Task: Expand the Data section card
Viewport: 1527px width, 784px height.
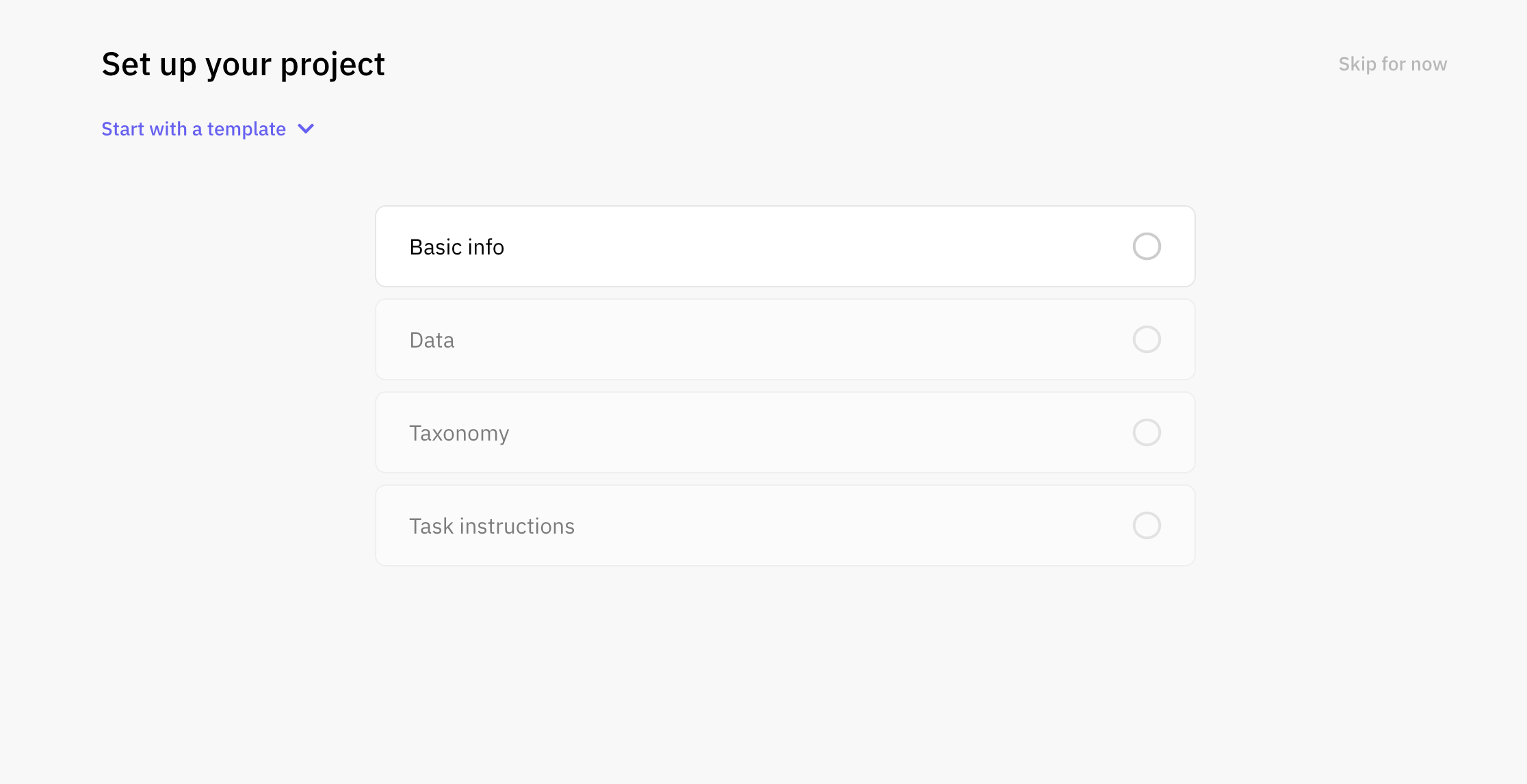Action: [785, 339]
